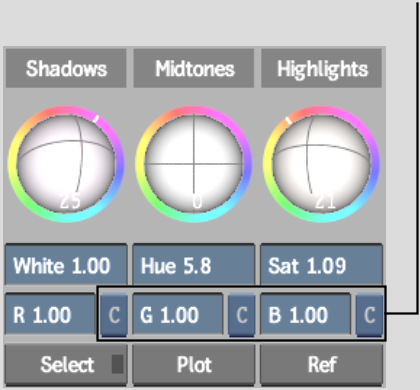Image resolution: width=420 pixels, height=390 pixels.
Task: Toggle the Select button indicator
Action: click(117, 364)
